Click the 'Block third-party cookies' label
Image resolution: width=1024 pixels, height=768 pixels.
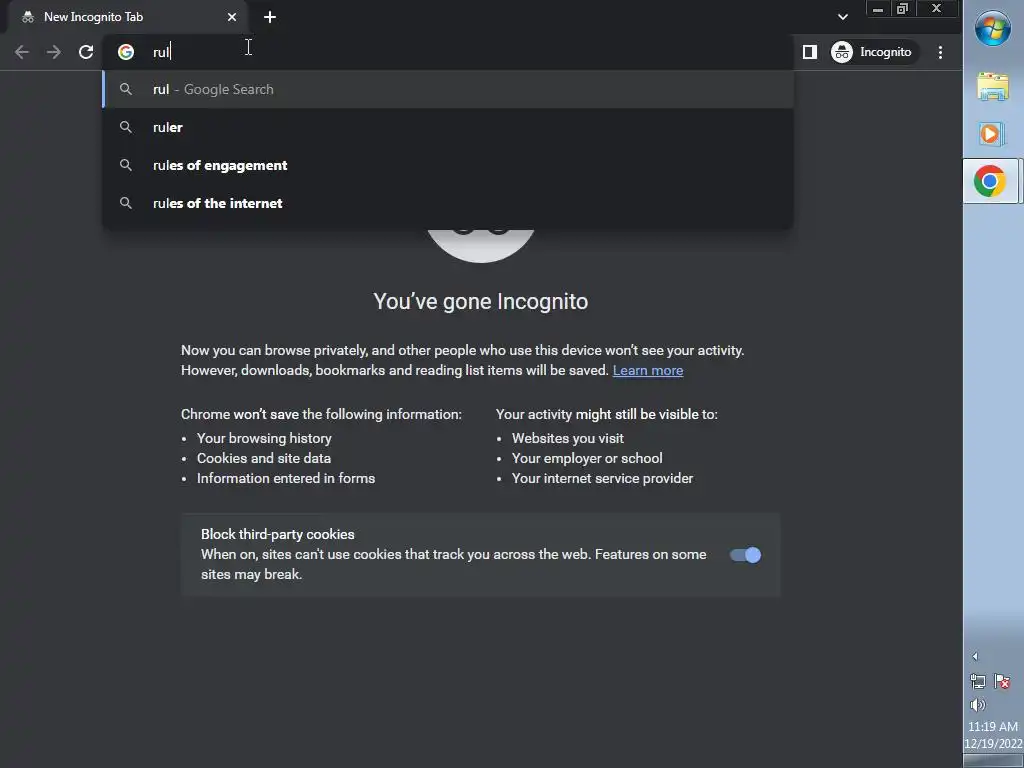(x=278, y=534)
